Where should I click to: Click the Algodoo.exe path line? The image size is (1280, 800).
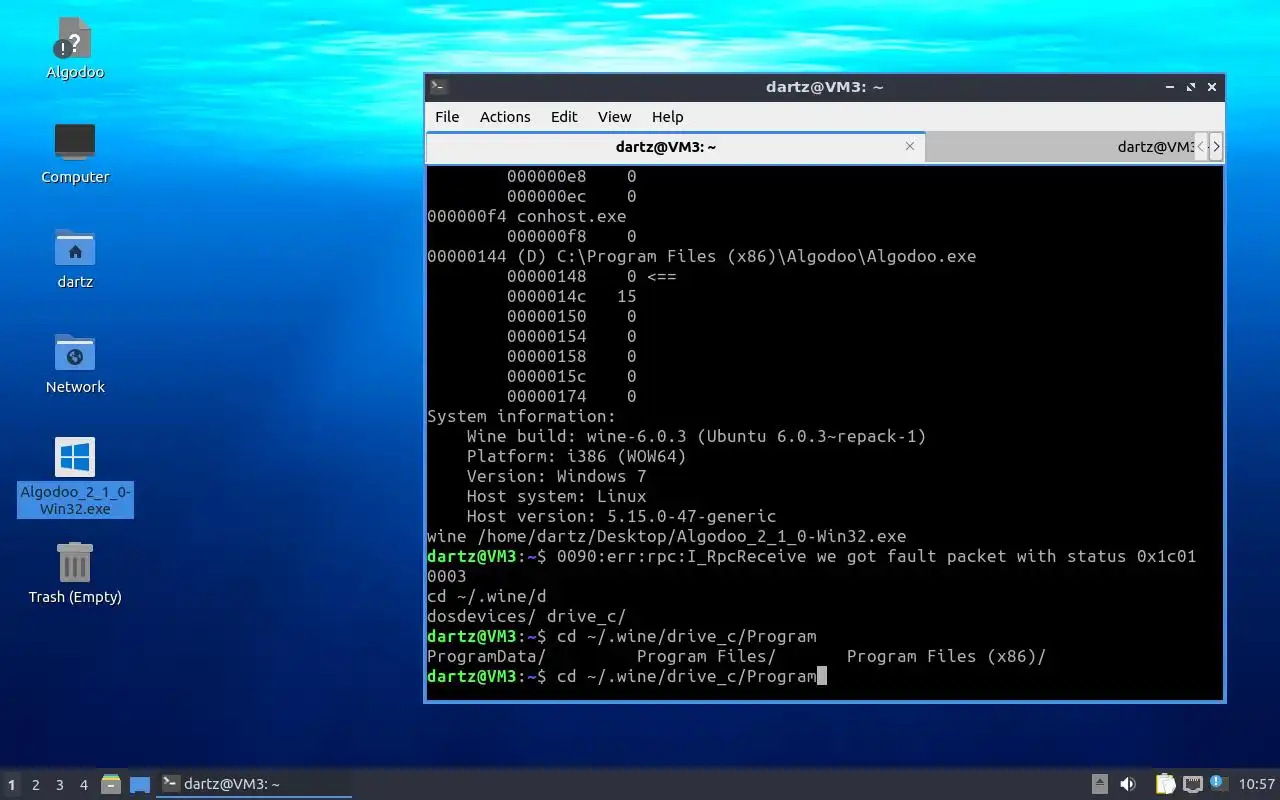701,256
